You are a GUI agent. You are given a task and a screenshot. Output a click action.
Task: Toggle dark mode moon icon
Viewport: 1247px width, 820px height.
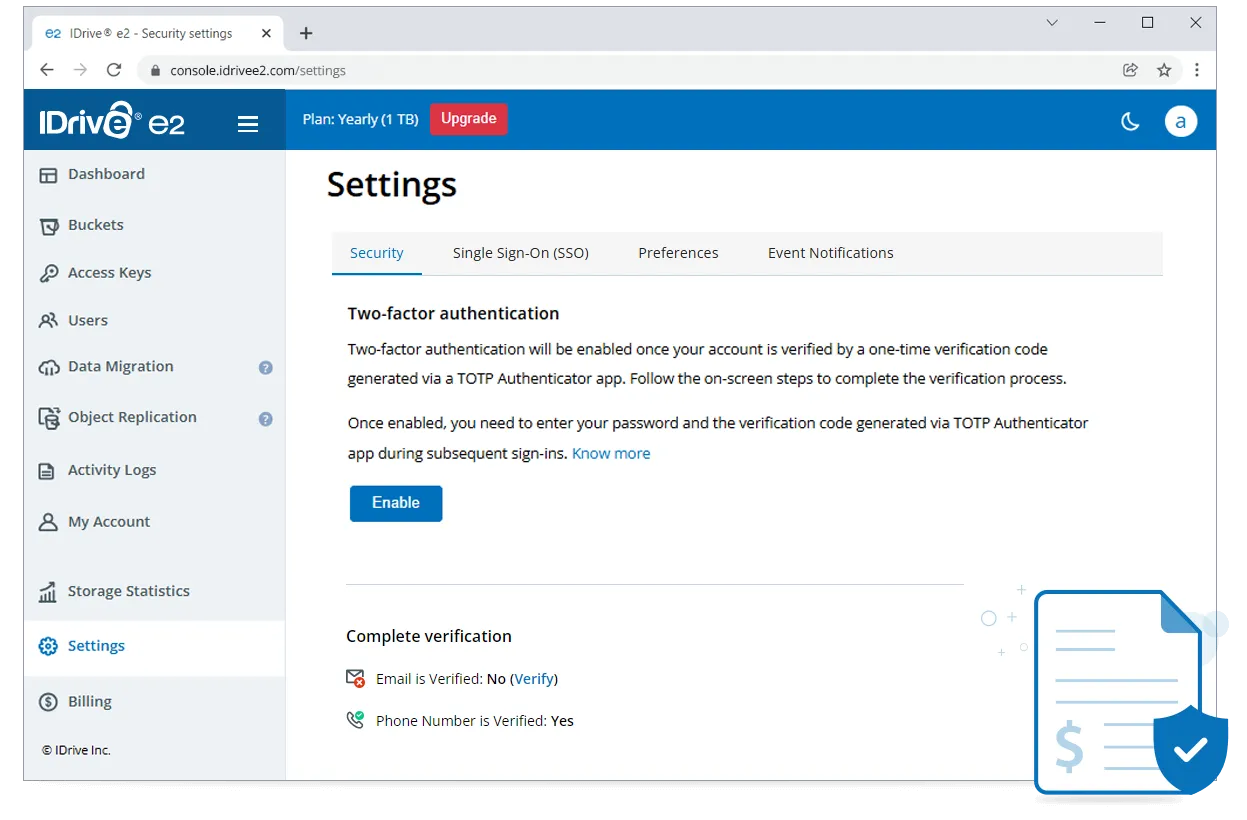[x=1130, y=122]
